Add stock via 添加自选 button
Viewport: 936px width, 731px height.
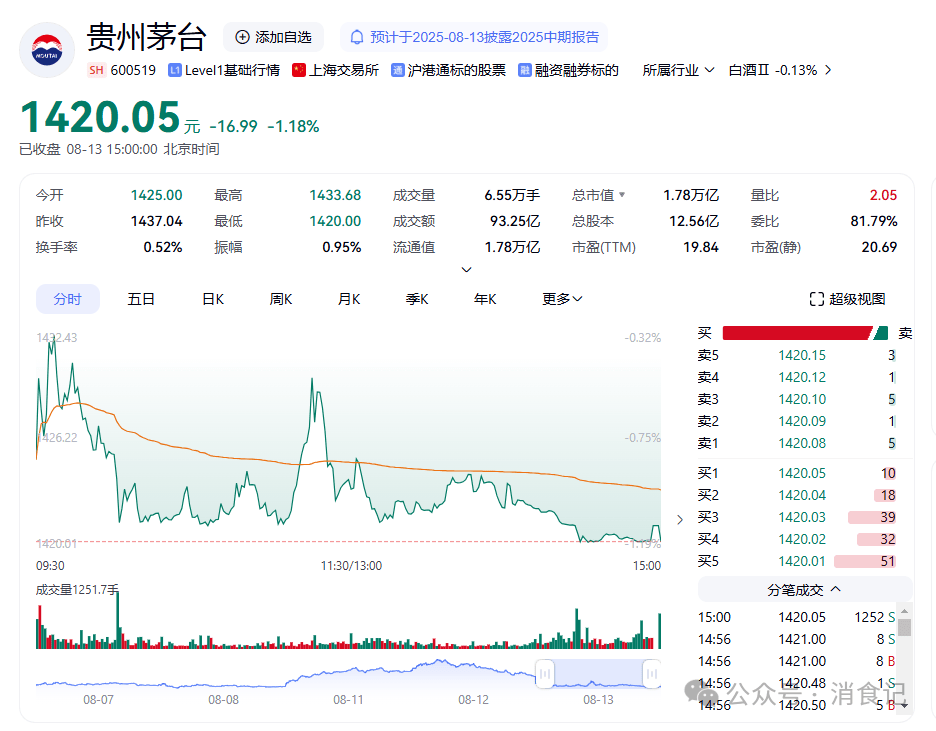tap(273, 37)
